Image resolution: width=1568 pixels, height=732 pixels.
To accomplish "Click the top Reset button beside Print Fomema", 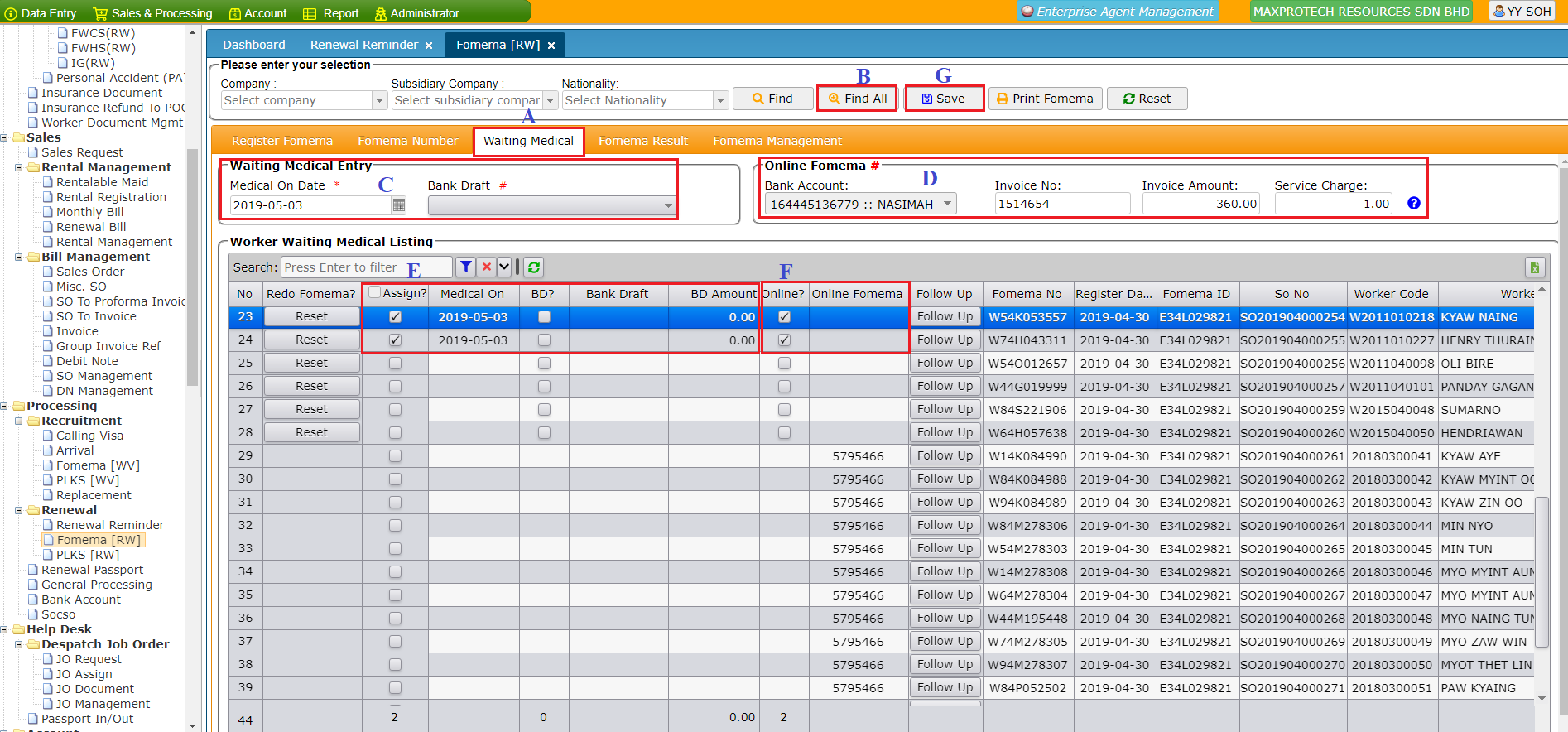I will point(1147,99).
